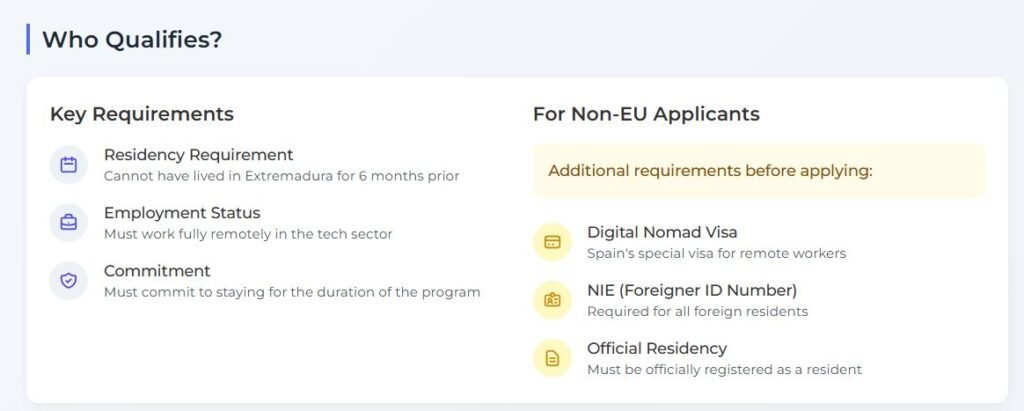Screen dimensions: 1024x411
Task: Click the For Non-EU Applicants heading
Action: tap(647, 114)
